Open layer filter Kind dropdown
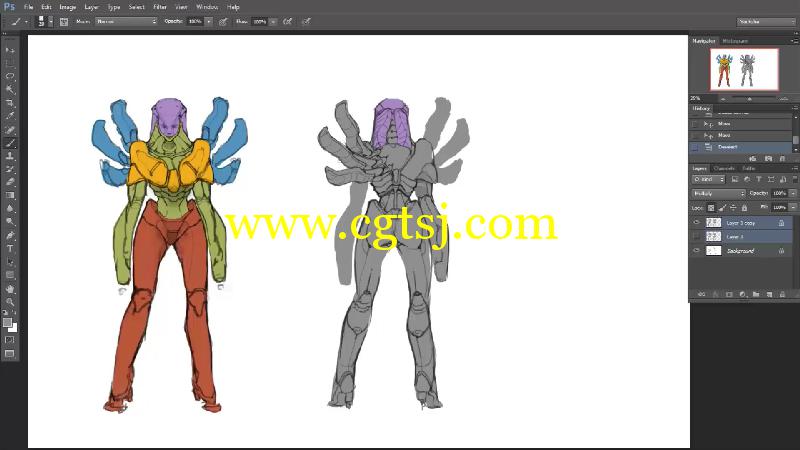800x450 pixels. click(708, 179)
